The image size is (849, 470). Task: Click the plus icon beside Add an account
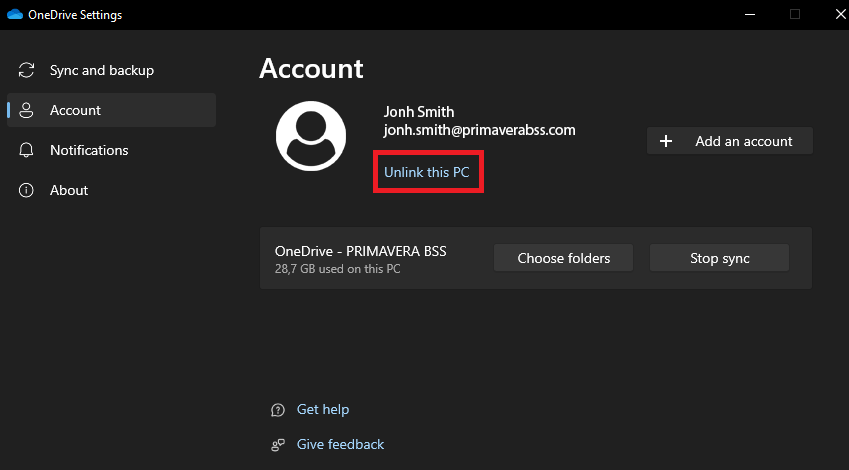[x=666, y=141]
